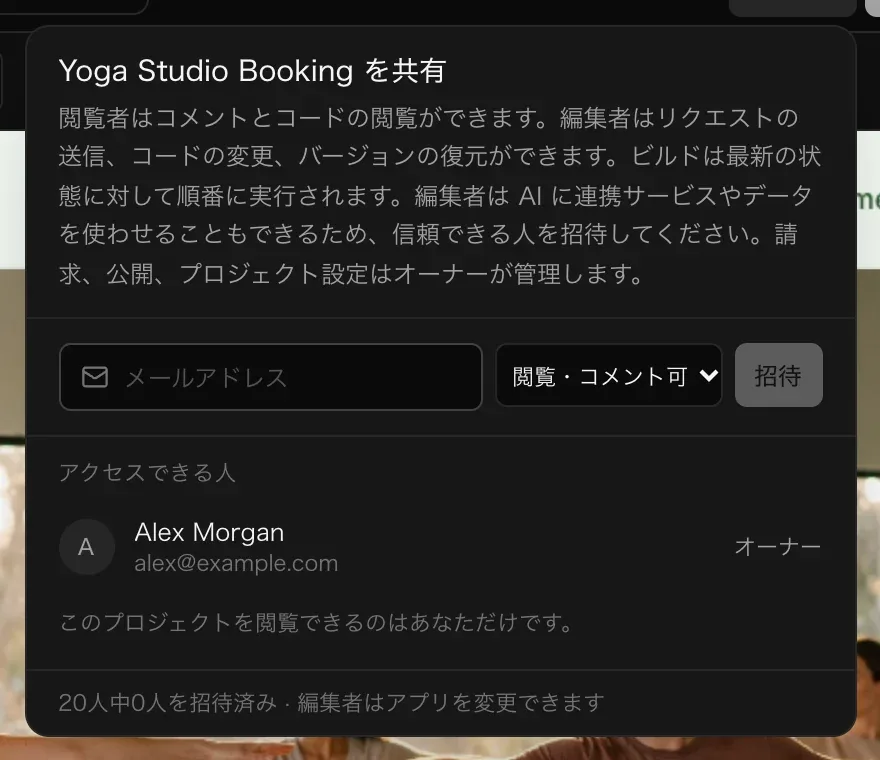Viewport: 880px width, 760px height.
Task: Click the 招待 invite button
Action: coord(778,376)
